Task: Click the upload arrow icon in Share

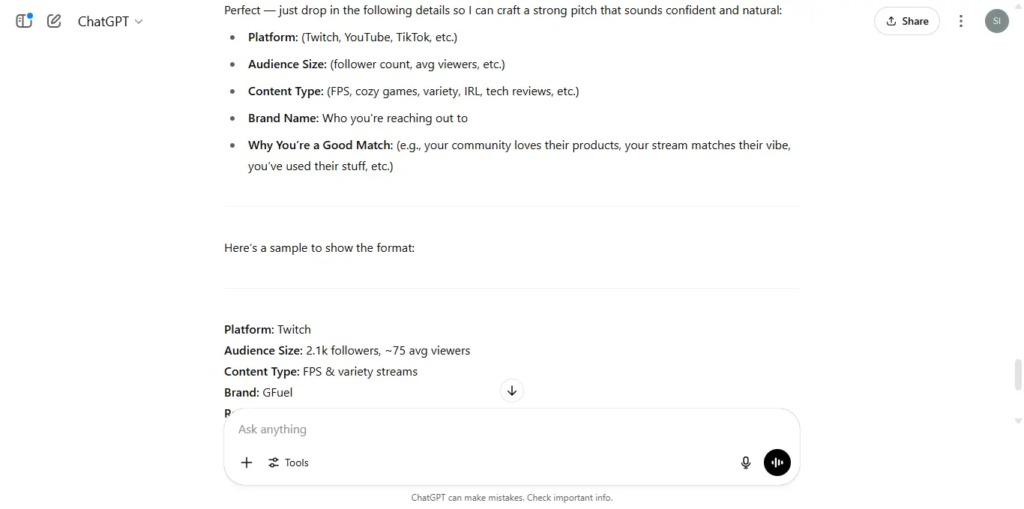Action: pyautogui.click(x=891, y=21)
